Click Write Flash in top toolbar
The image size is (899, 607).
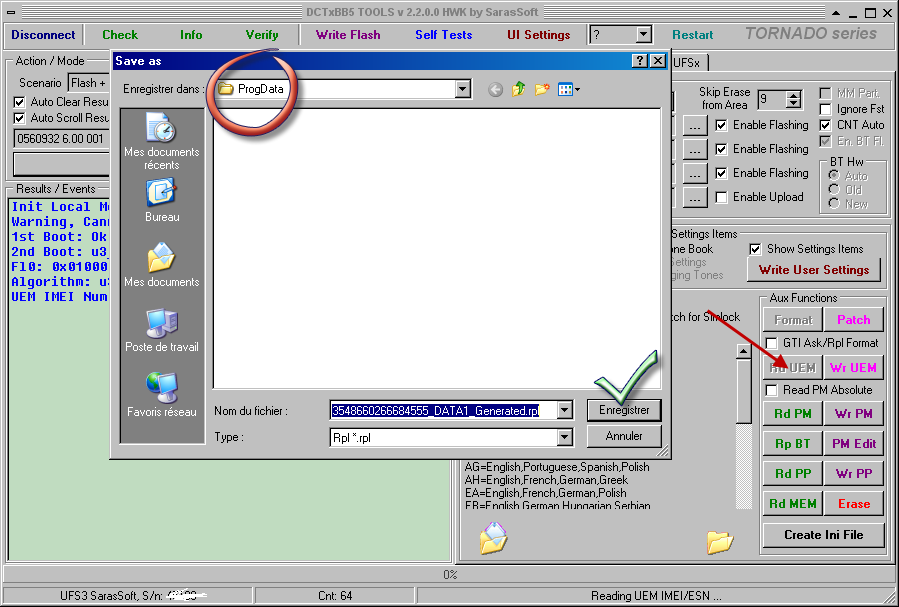coord(348,35)
